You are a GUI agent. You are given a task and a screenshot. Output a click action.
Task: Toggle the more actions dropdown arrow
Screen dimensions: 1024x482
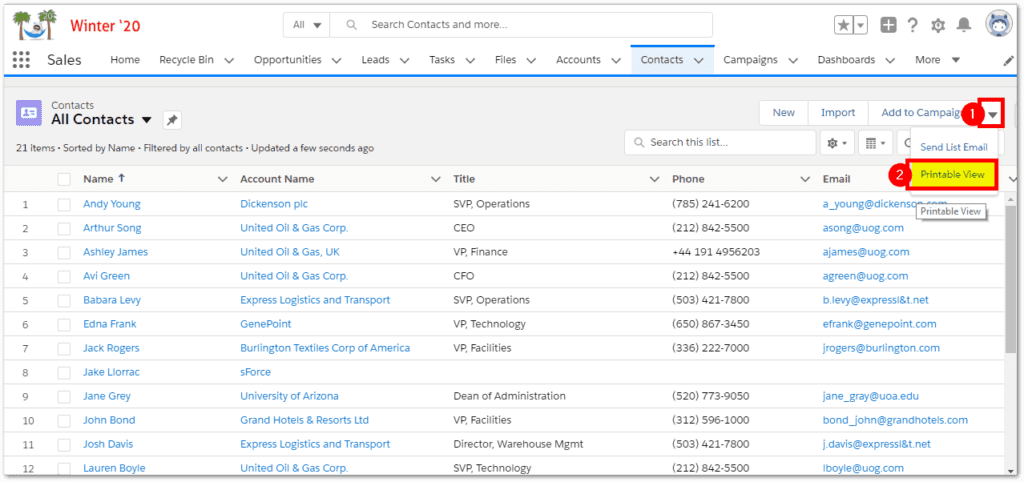[993, 114]
